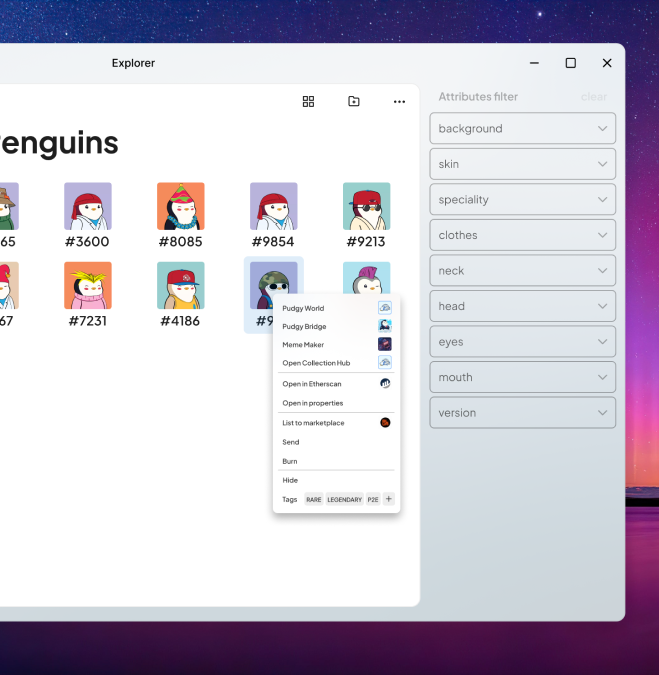This screenshot has width=659, height=675.
Task: Select penguin thumbnail #8085
Action: tap(181, 206)
